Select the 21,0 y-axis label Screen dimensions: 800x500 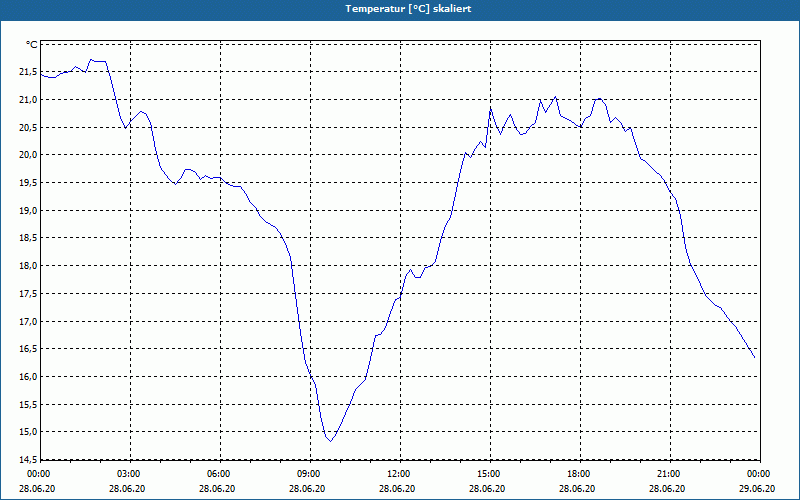[28, 100]
